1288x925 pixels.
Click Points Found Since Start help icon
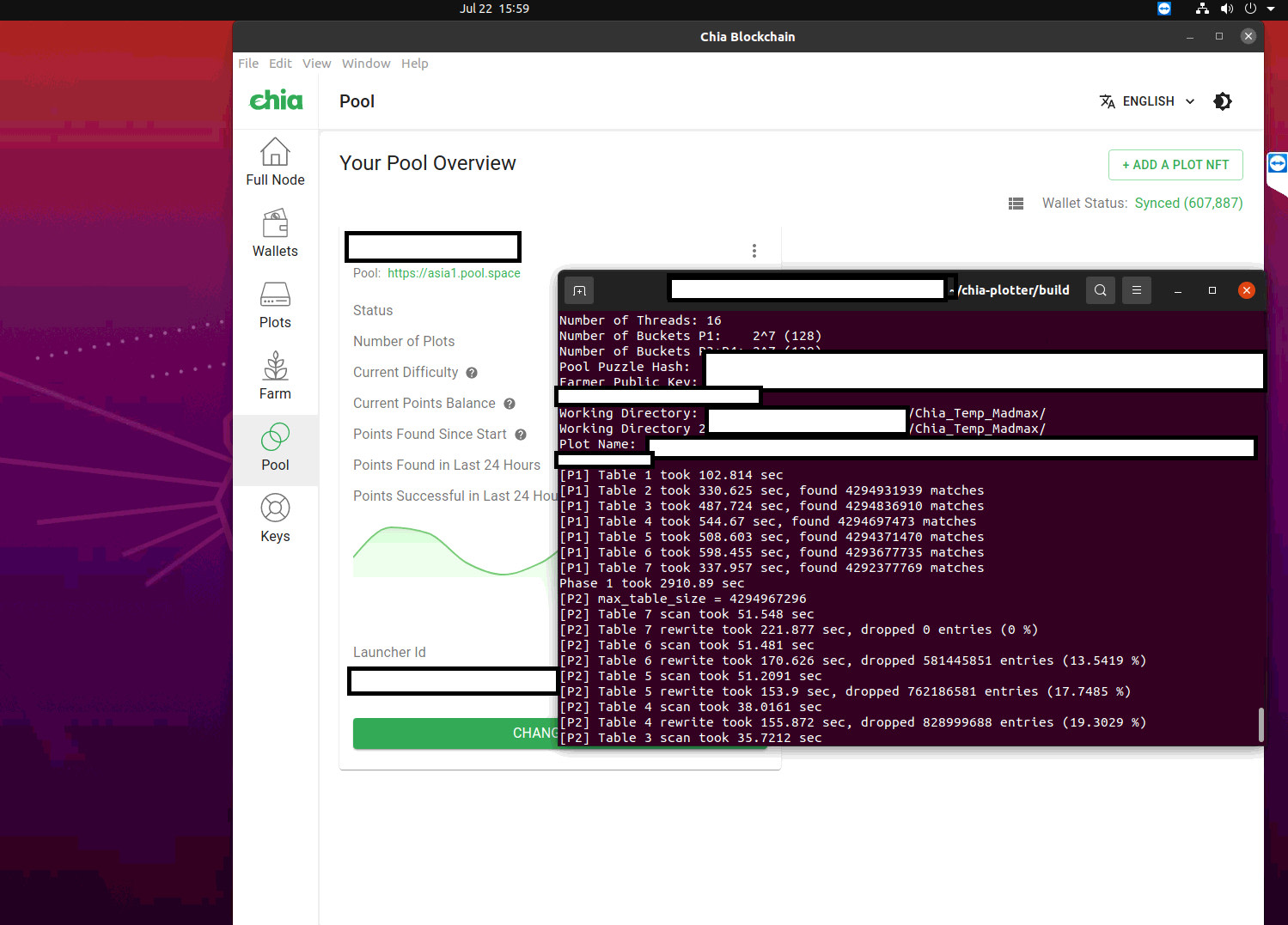pyautogui.click(x=521, y=435)
